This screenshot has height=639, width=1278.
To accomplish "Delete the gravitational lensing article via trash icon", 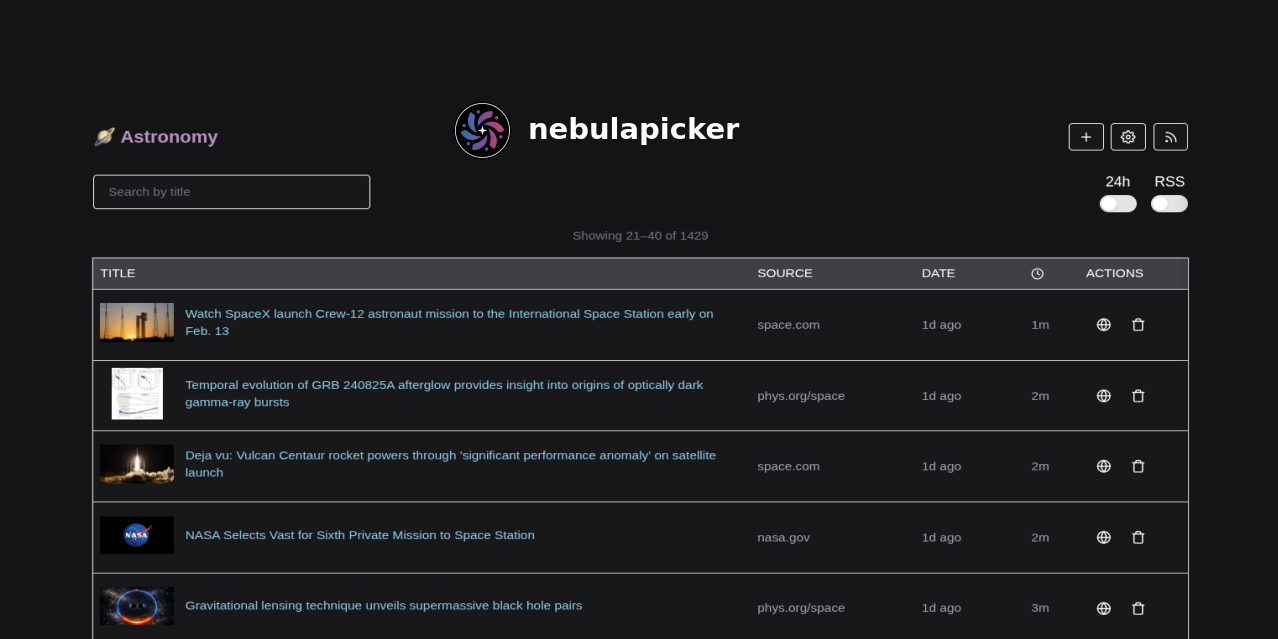I will 1138,608.
